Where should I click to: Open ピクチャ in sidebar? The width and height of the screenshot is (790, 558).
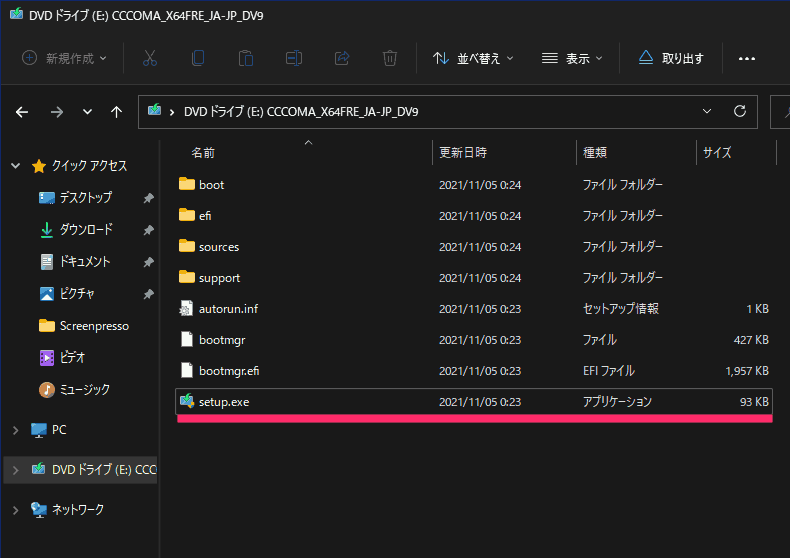77,294
